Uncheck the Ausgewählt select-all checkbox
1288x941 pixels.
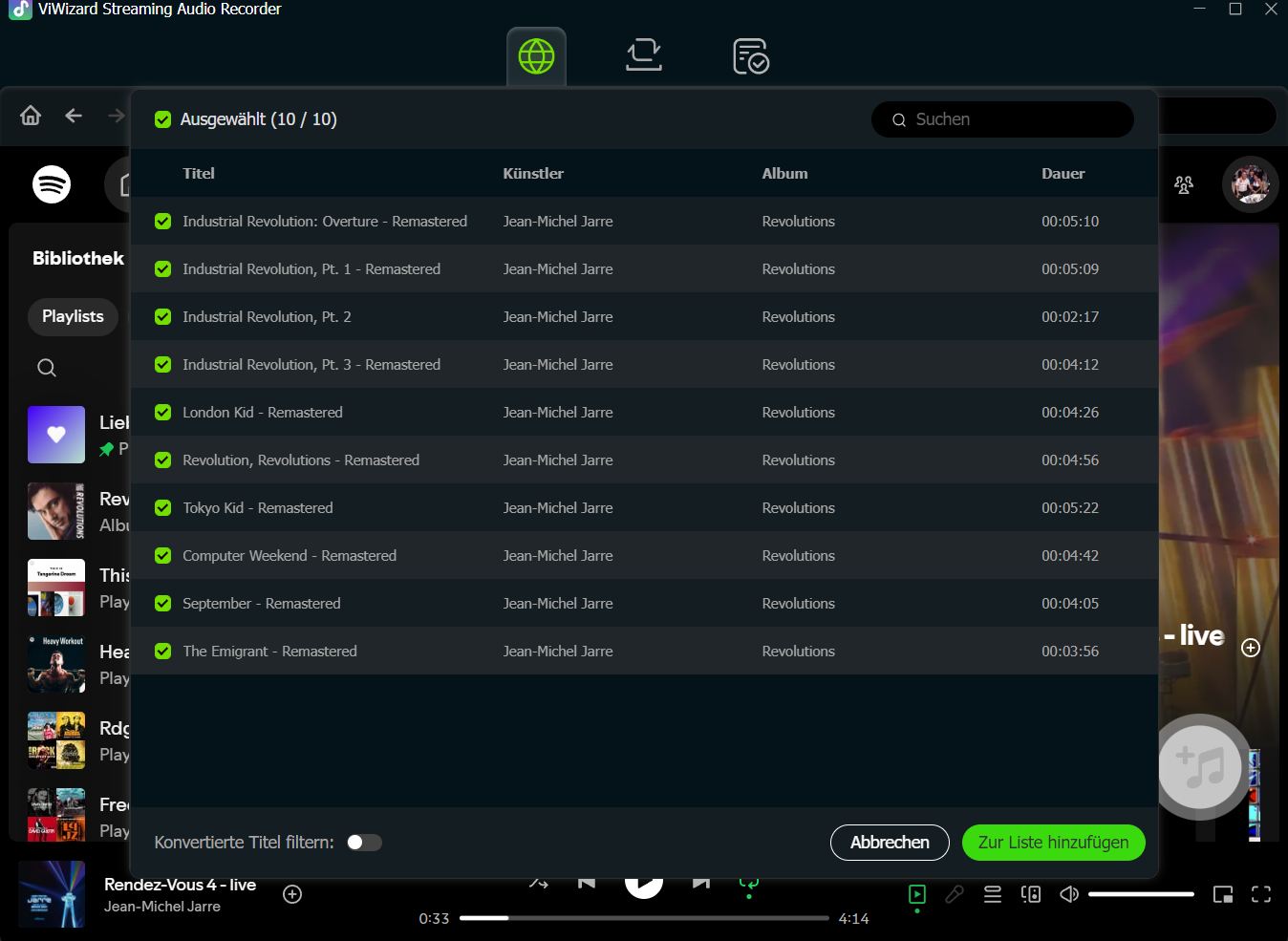coord(162,119)
